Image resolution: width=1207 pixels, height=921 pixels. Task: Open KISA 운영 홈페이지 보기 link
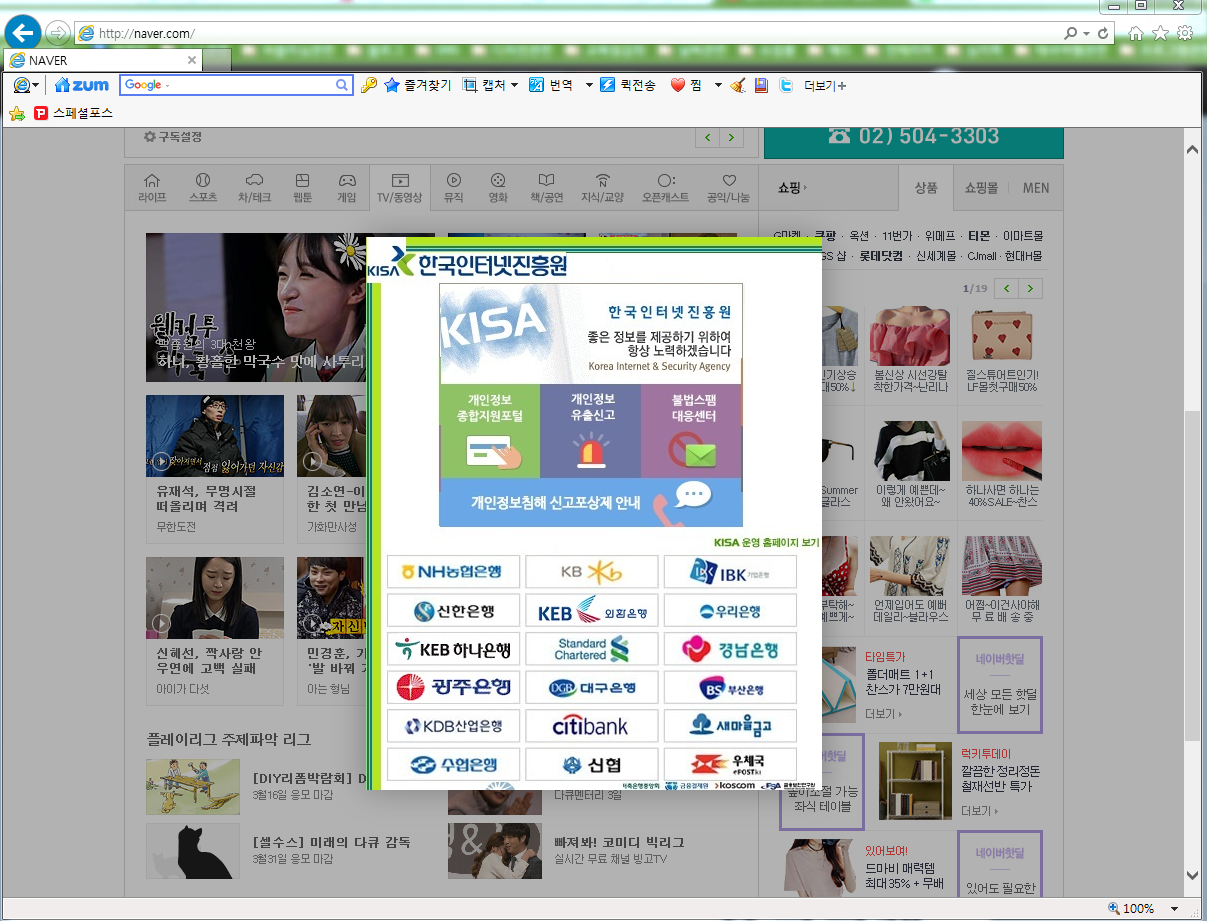click(x=766, y=543)
